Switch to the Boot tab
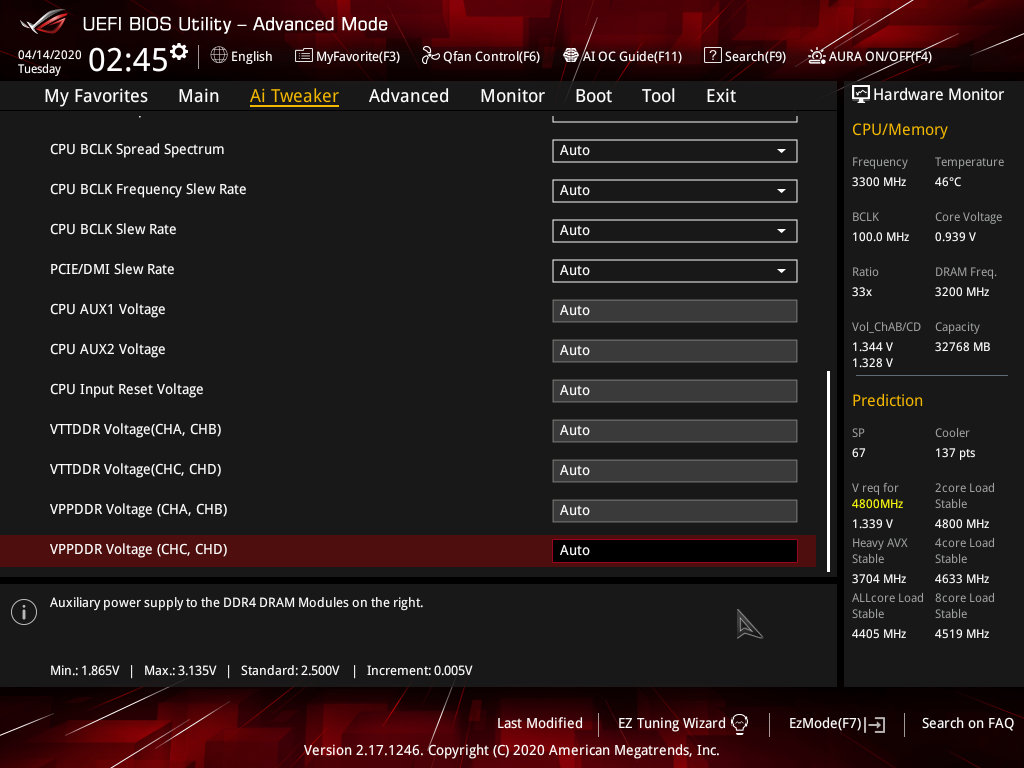Viewport: 1024px width, 768px height. 593,96
